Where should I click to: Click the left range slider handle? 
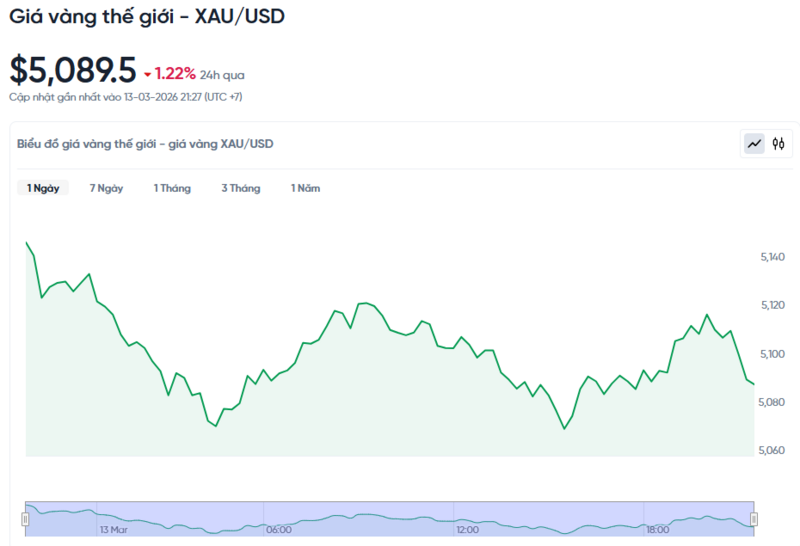26,518
